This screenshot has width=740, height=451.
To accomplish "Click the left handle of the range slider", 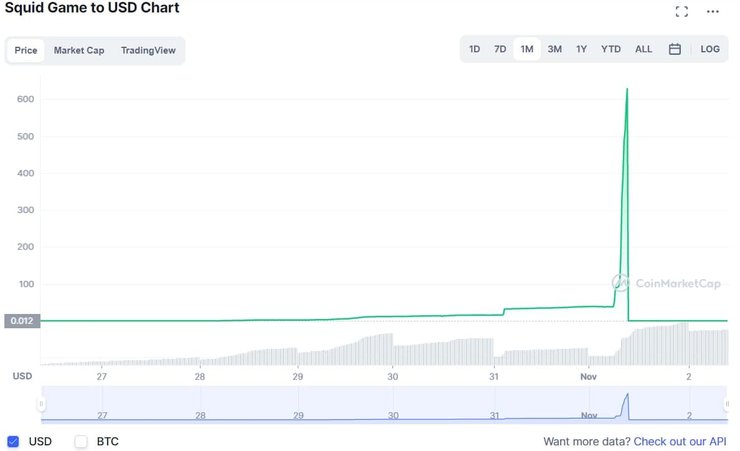I will pos(41,404).
